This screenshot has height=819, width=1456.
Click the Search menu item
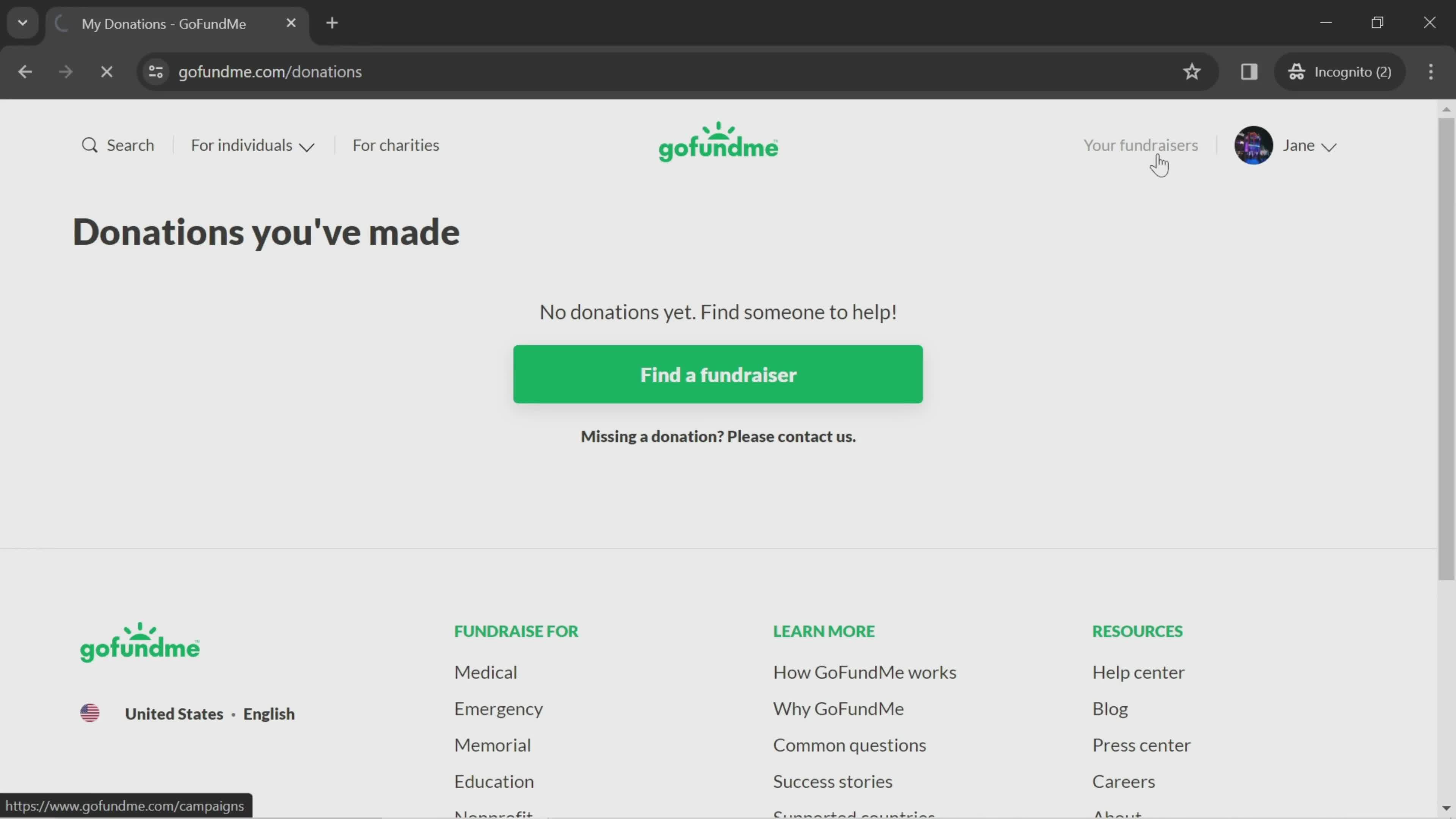coord(117,144)
